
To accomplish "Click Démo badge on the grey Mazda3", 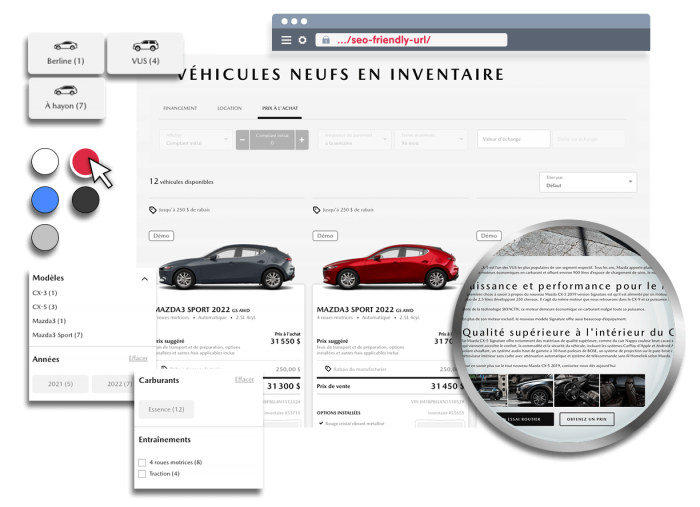I will 161,236.
